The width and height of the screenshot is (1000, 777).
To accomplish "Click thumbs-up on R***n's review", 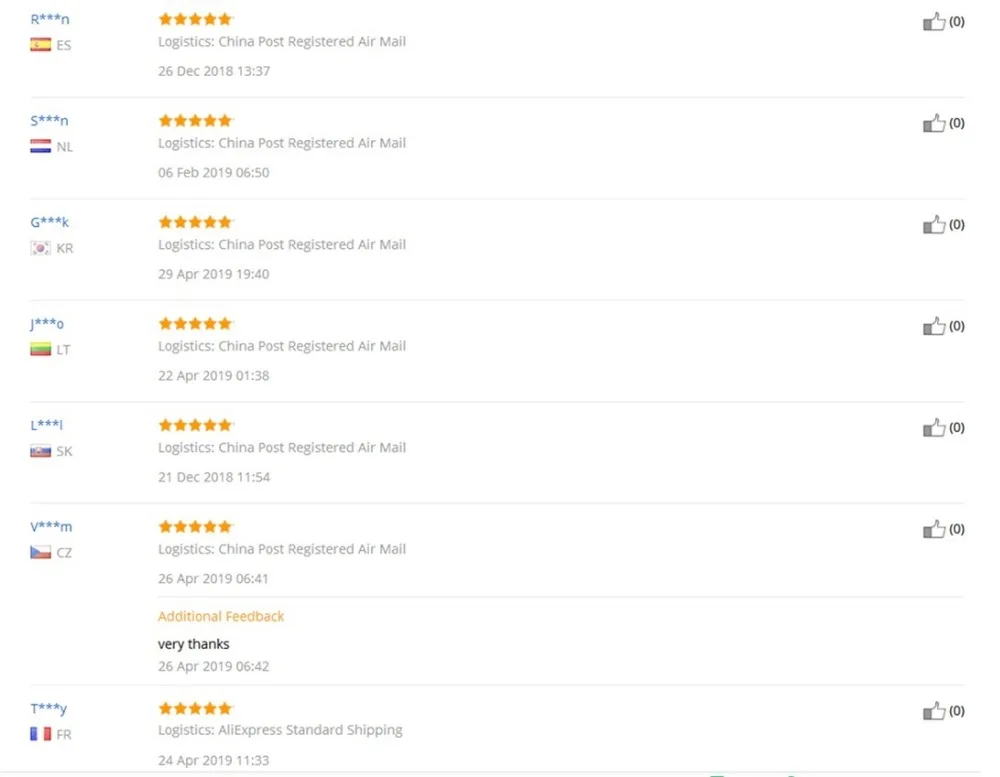I will pos(934,22).
